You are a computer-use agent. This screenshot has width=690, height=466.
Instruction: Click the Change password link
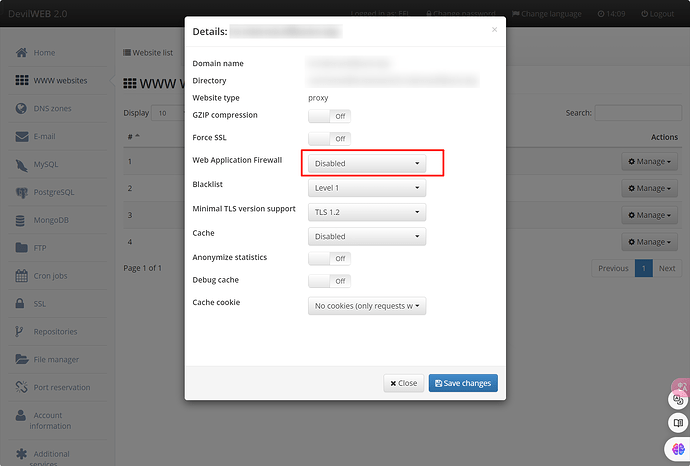point(461,14)
